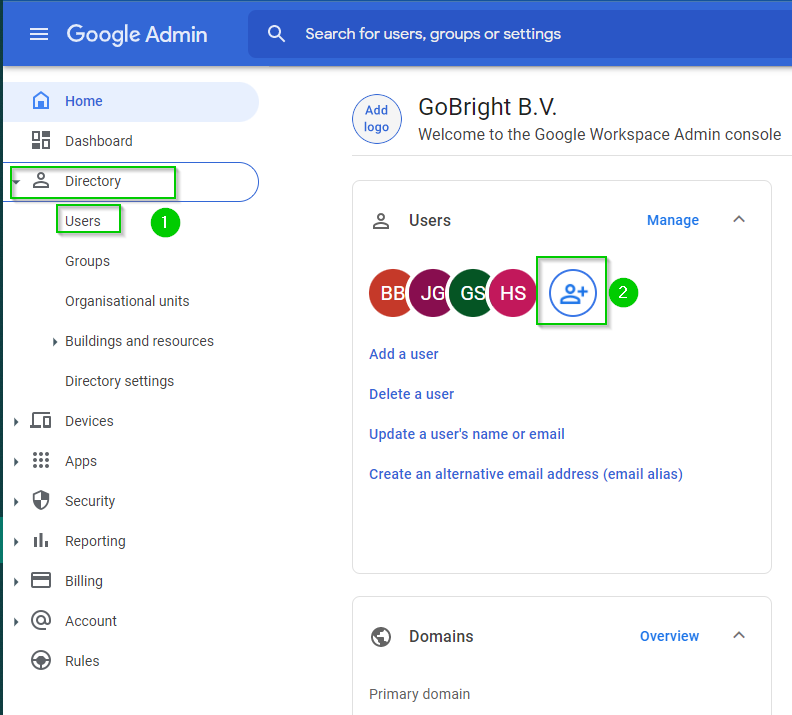The image size is (792, 715).
Task: Open Directory settings
Action: tap(120, 381)
